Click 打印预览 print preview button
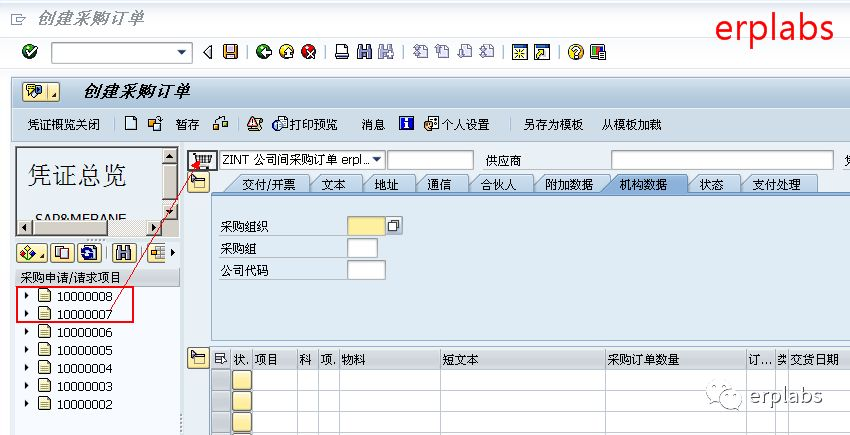 coord(305,124)
